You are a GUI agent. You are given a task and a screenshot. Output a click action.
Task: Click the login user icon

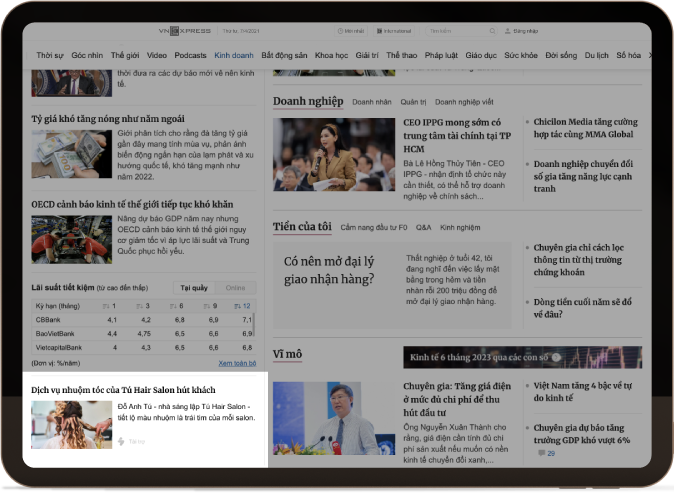click(508, 31)
